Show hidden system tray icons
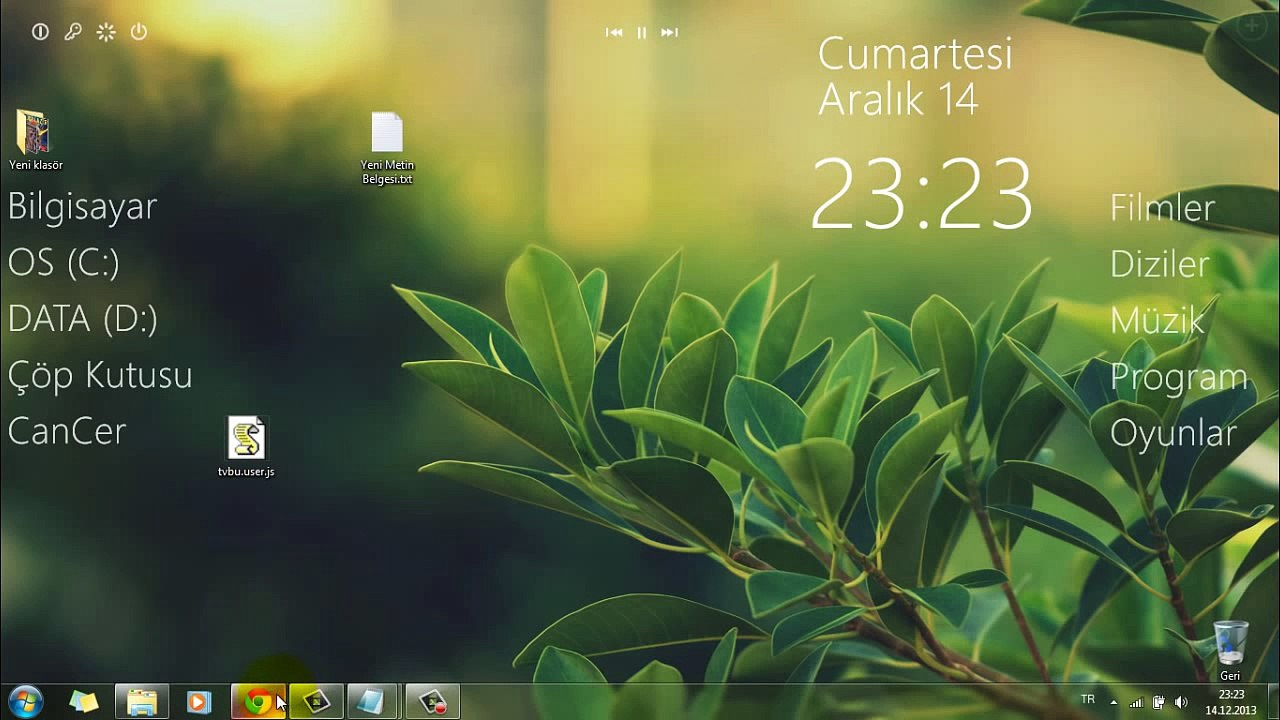 click(1113, 702)
